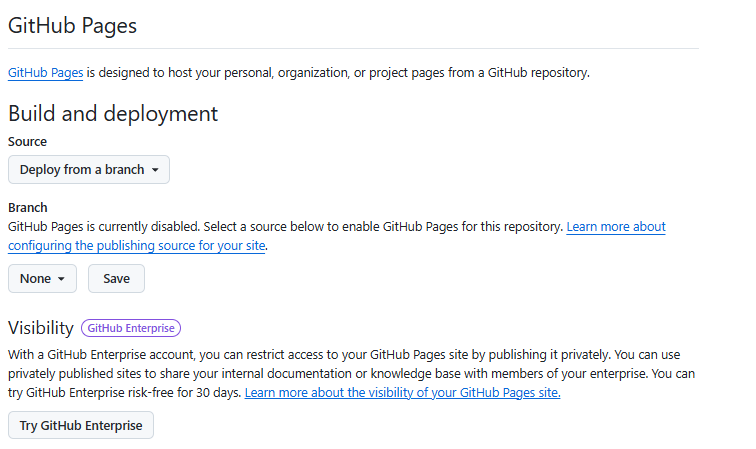Open the GitHub Pages documentation link

(x=45, y=73)
